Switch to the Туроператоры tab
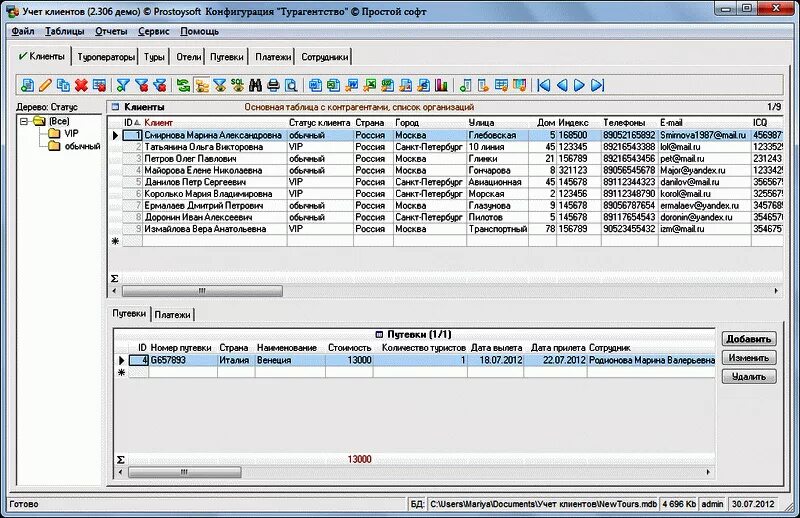This screenshot has height=518, width=800. [x=106, y=57]
